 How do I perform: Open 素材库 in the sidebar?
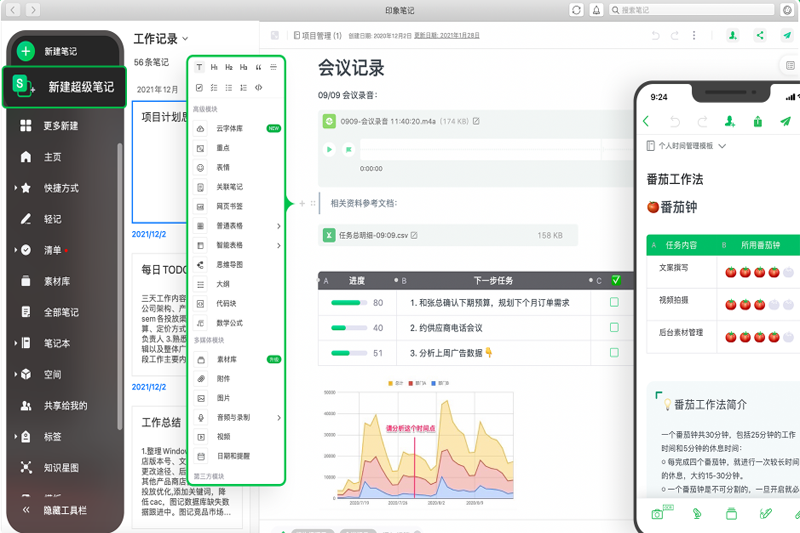(56, 281)
